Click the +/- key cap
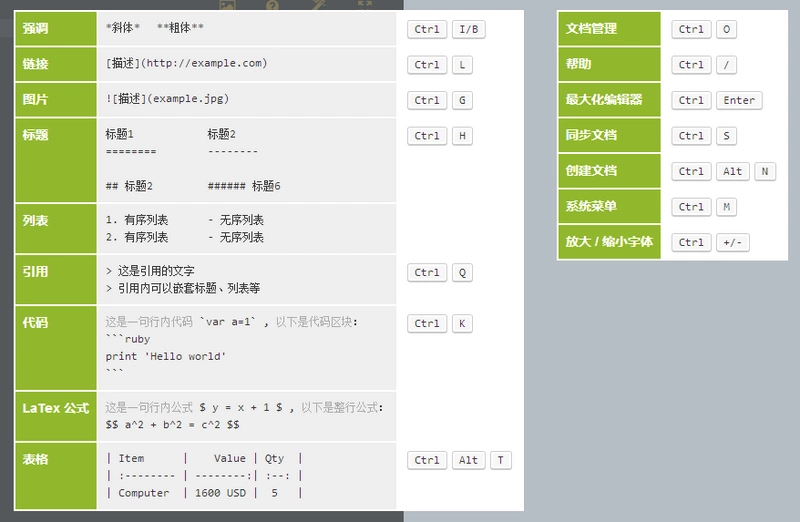 click(733, 242)
